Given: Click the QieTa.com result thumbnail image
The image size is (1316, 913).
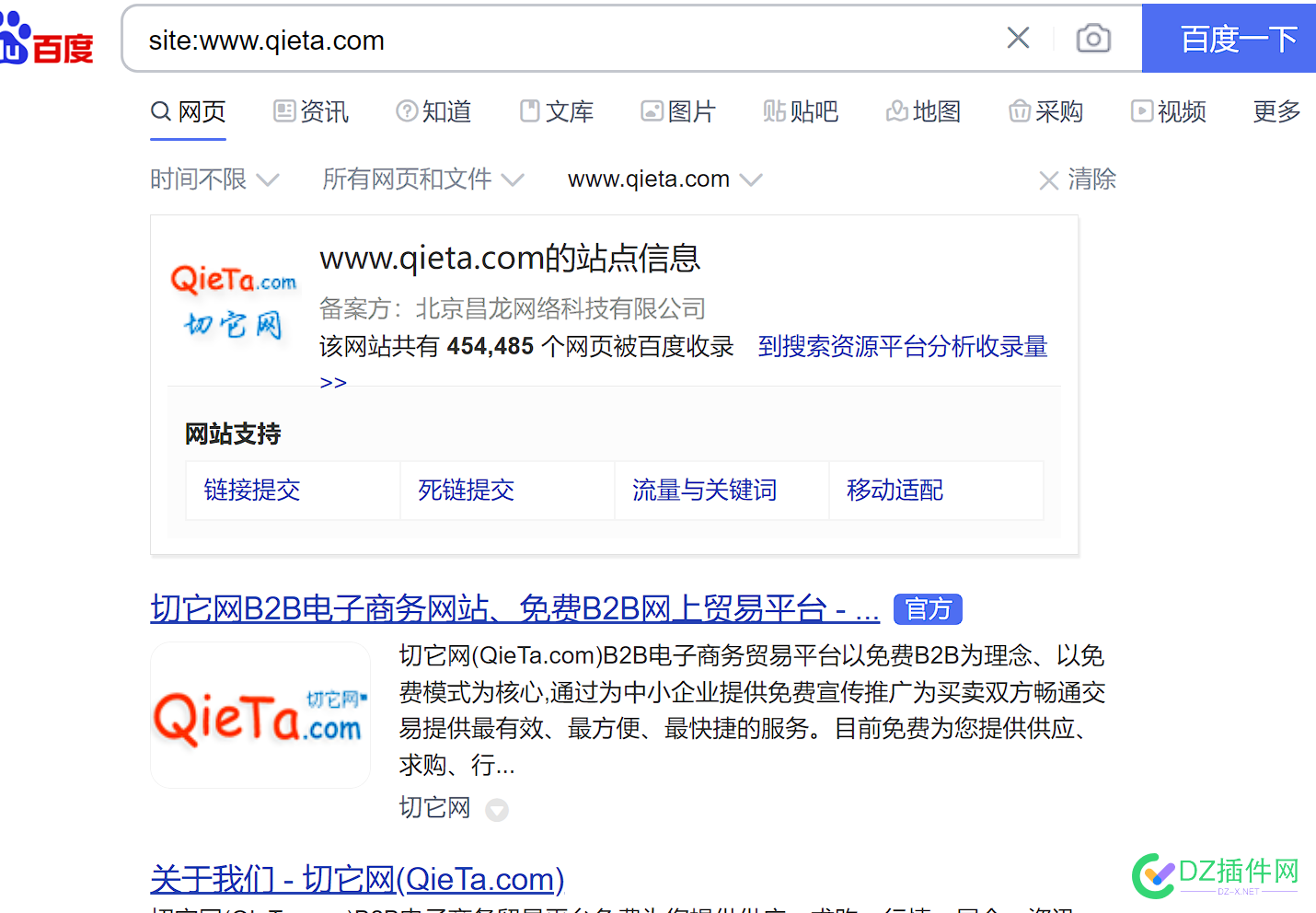Looking at the screenshot, I should click(x=260, y=715).
